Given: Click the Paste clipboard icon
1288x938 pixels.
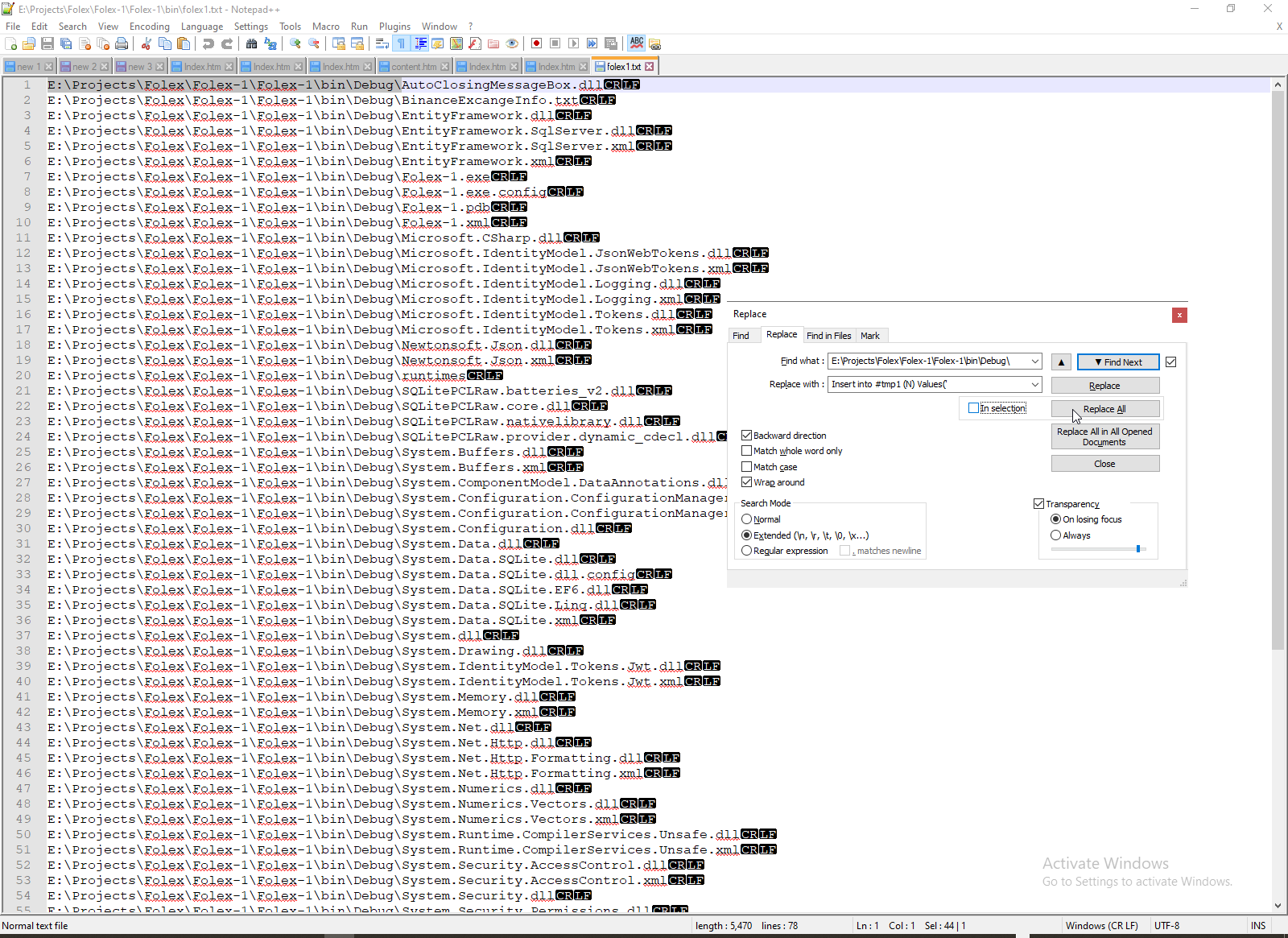Looking at the screenshot, I should click(x=184, y=43).
